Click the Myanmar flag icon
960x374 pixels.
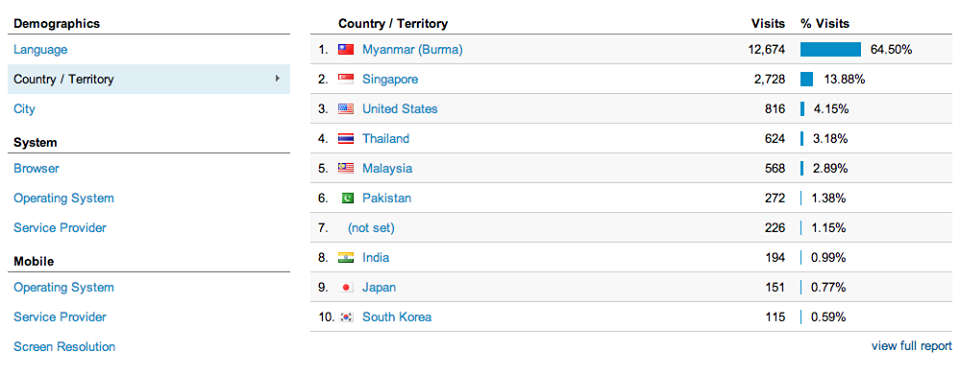click(x=346, y=50)
